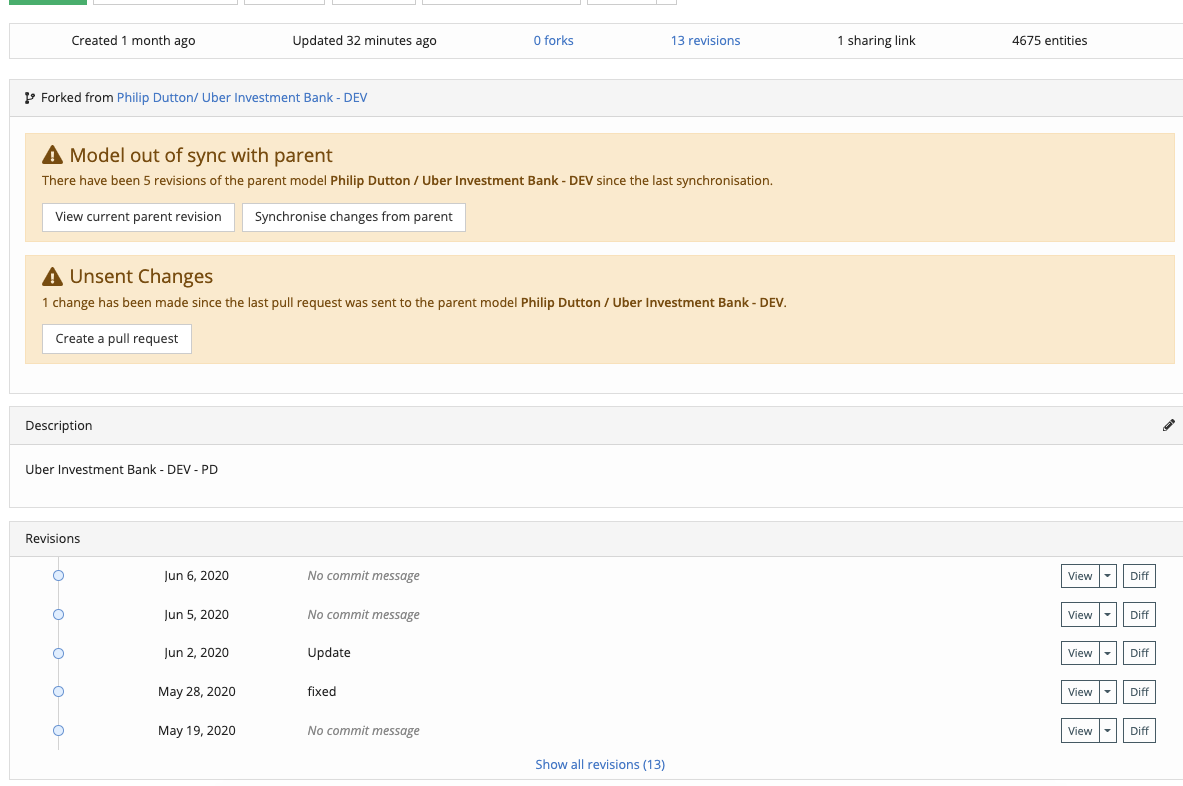
Task: Click the fork icon beside Forked from
Action: click(30, 98)
